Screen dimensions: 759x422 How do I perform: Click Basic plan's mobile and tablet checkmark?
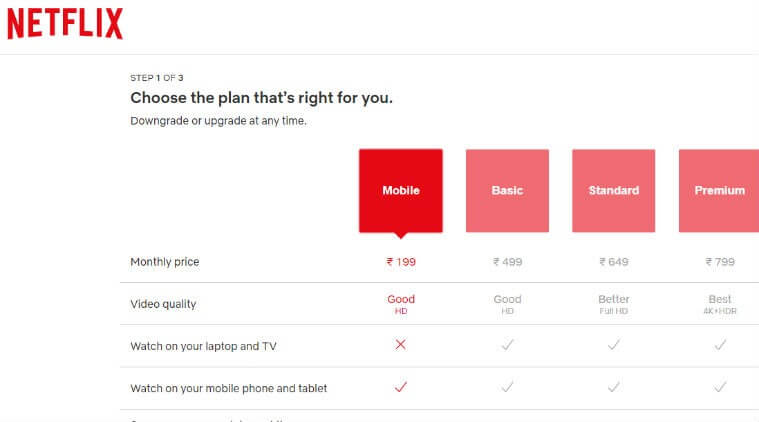coord(507,387)
